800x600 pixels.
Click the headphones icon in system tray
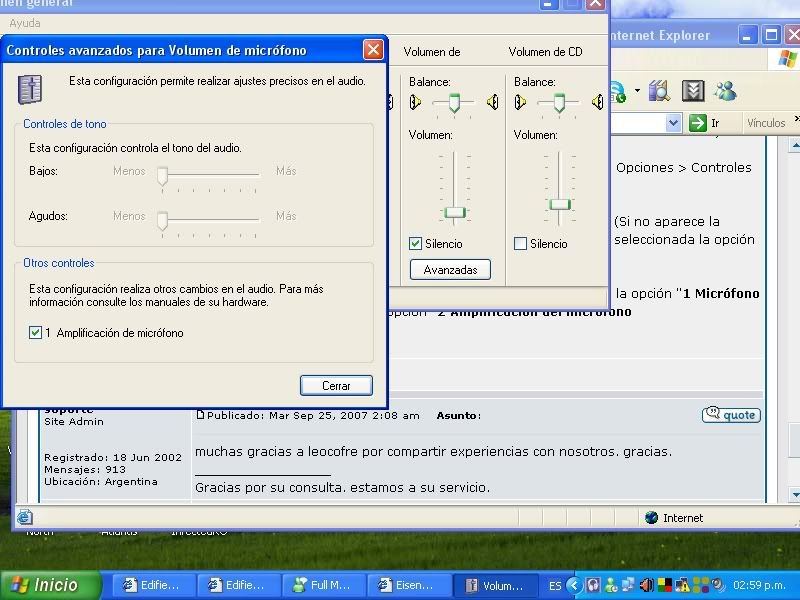(x=593, y=585)
